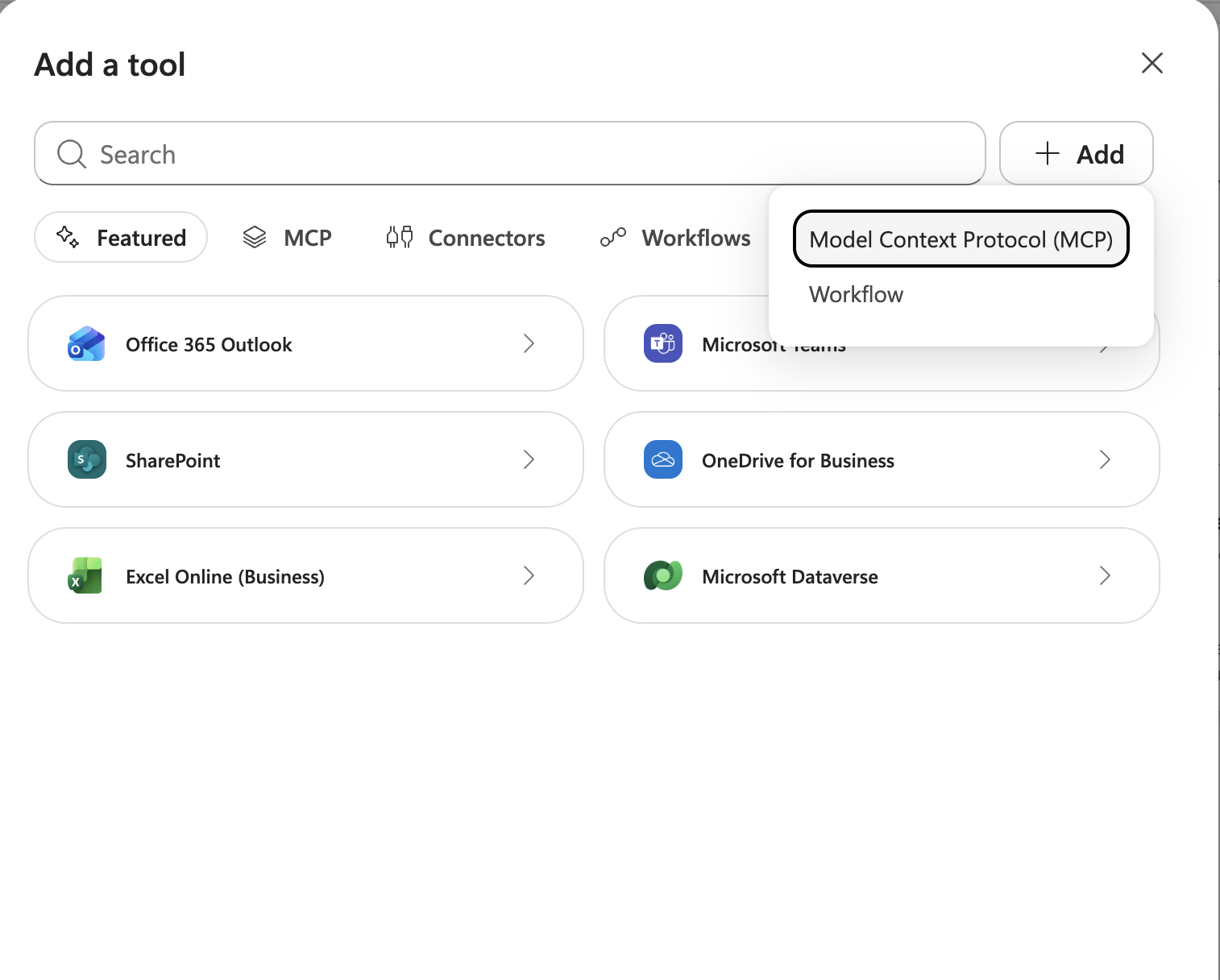The width and height of the screenshot is (1220, 980).
Task: Open the Add dropdown button
Action: coord(1077,153)
